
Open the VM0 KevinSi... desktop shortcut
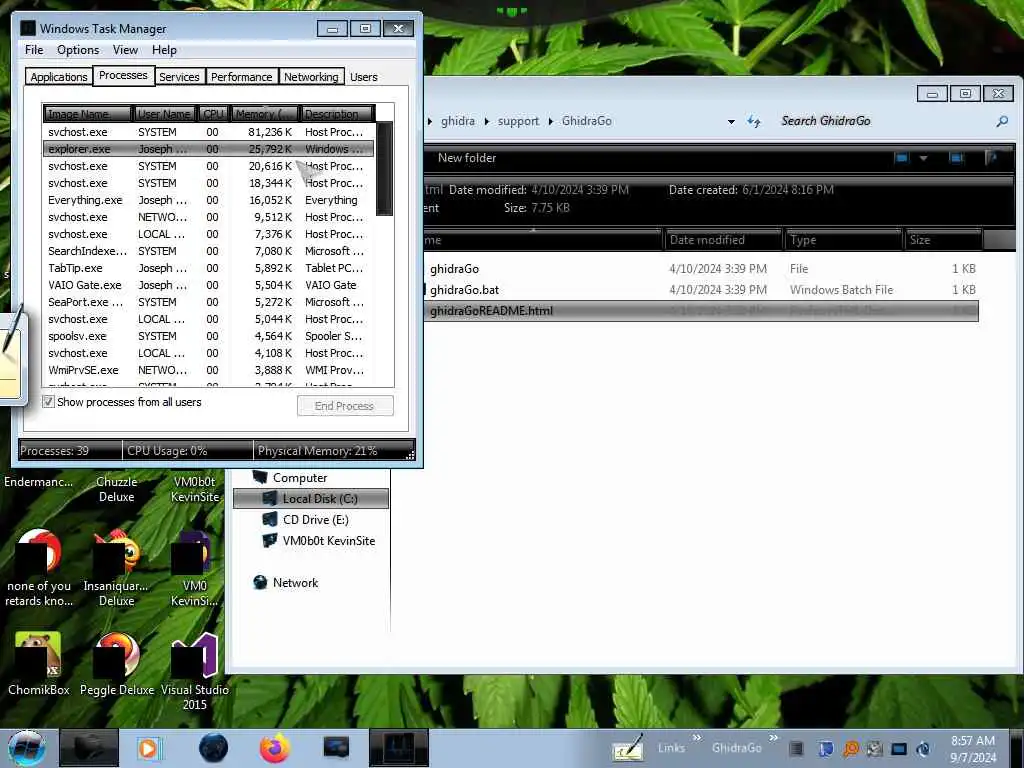195,569
